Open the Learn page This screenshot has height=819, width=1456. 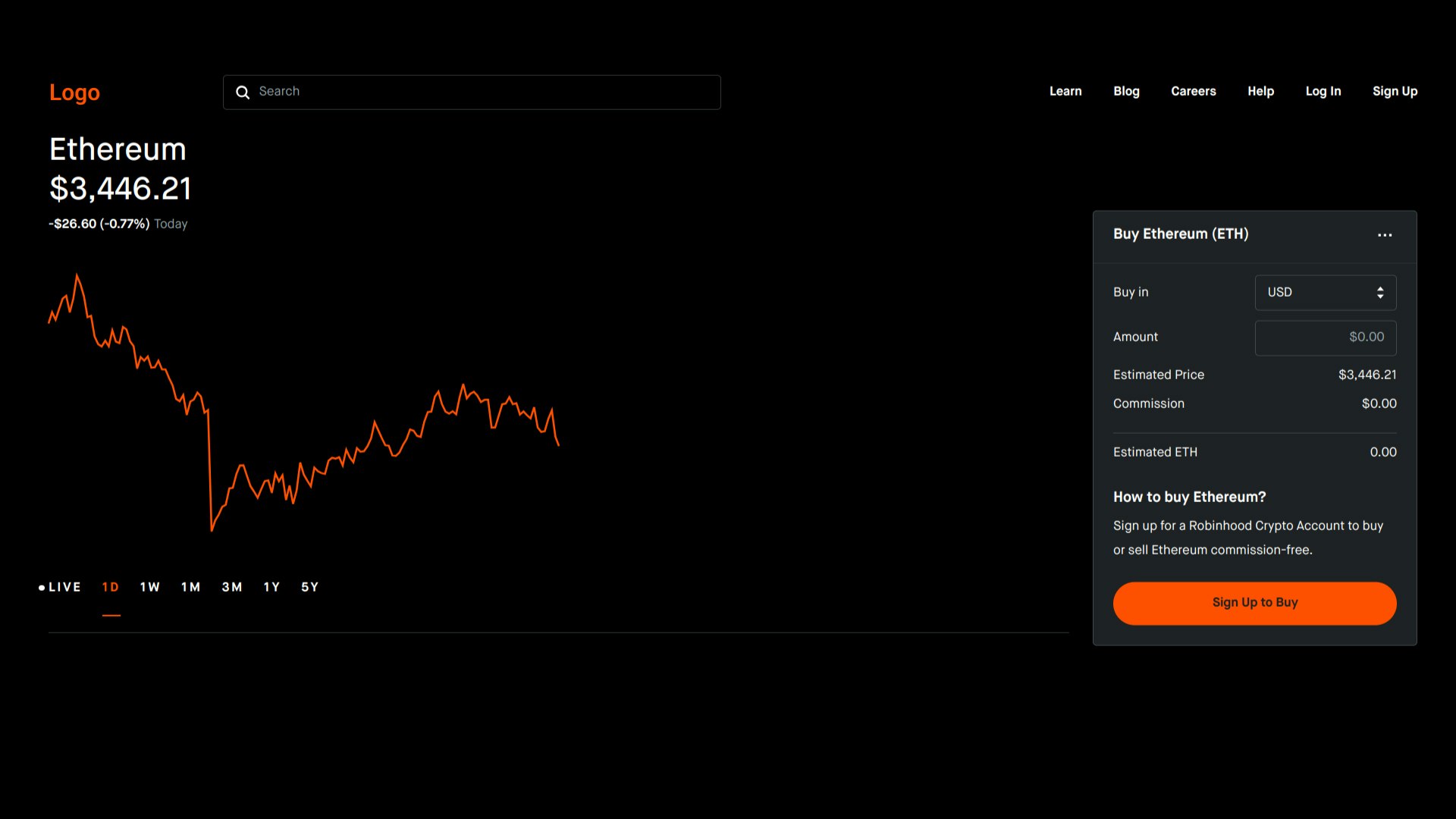click(1065, 91)
